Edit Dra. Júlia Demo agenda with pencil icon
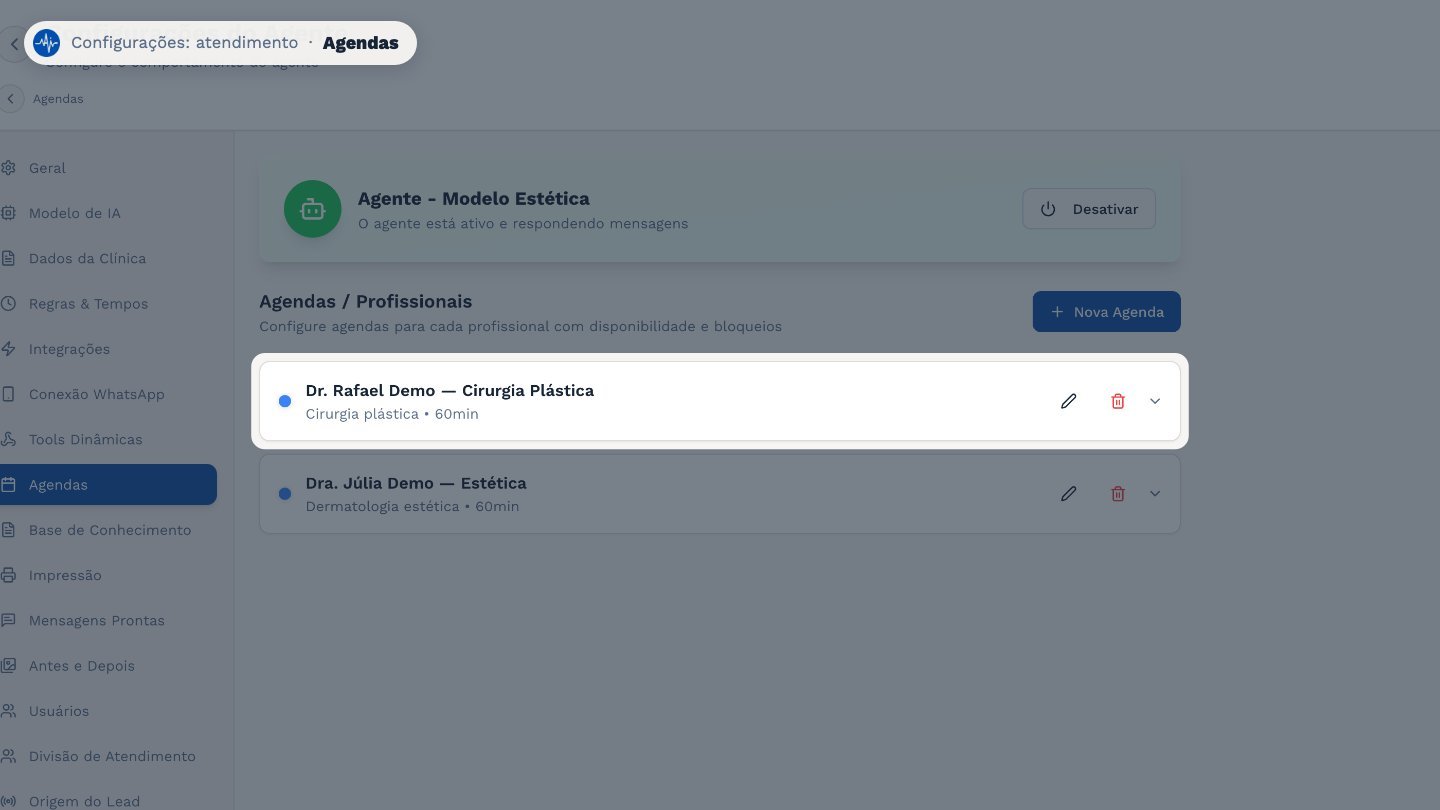Screen dimensions: 1440x810 pyautogui.click(x=1069, y=494)
